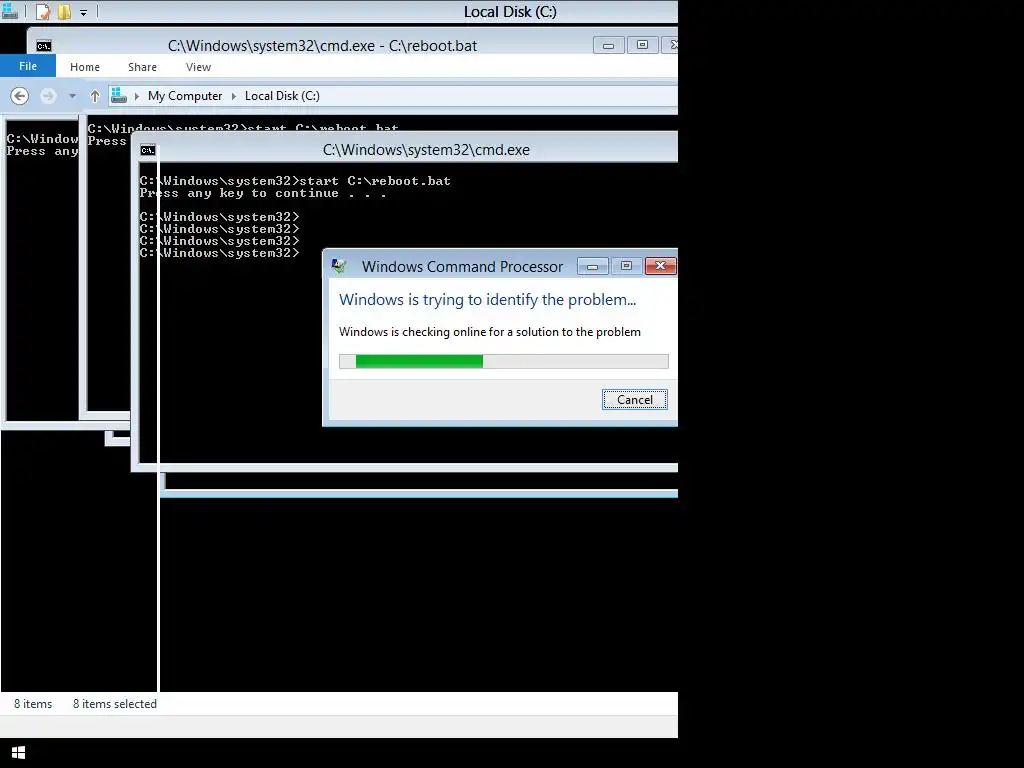
Task: Click the '8 items' status bar text
Action: (x=33, y=703)
